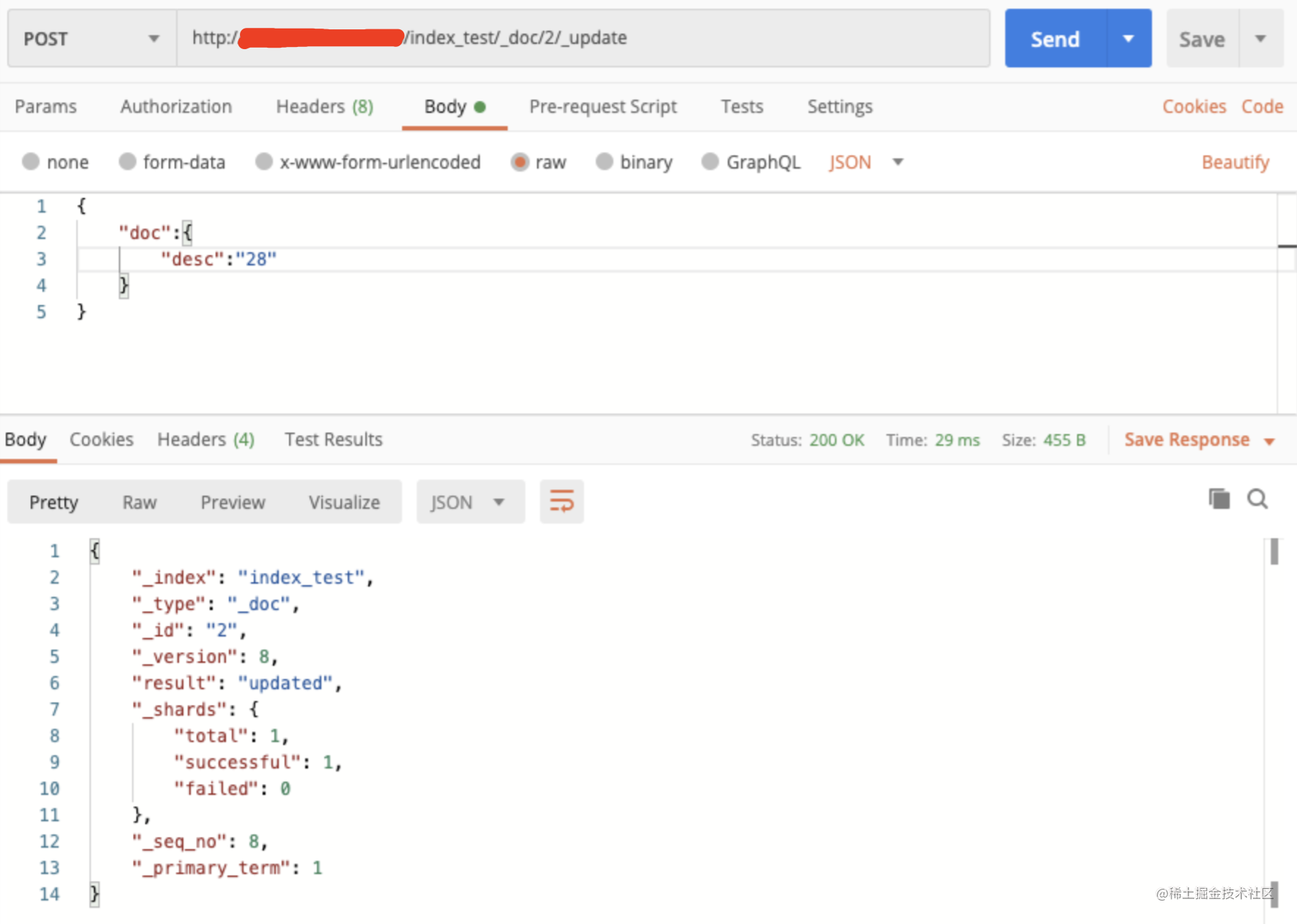The image size is (1297, 924).
Task: Open the POST method dropdown
Action: 92,39
